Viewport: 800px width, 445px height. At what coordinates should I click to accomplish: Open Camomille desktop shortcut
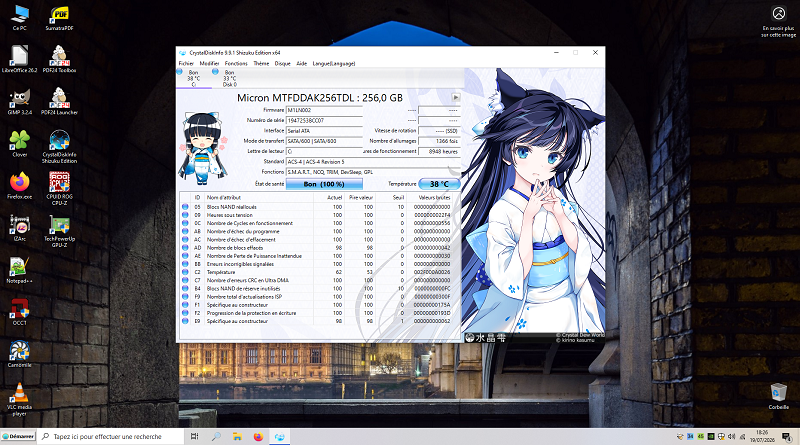(x=19, y=354)
